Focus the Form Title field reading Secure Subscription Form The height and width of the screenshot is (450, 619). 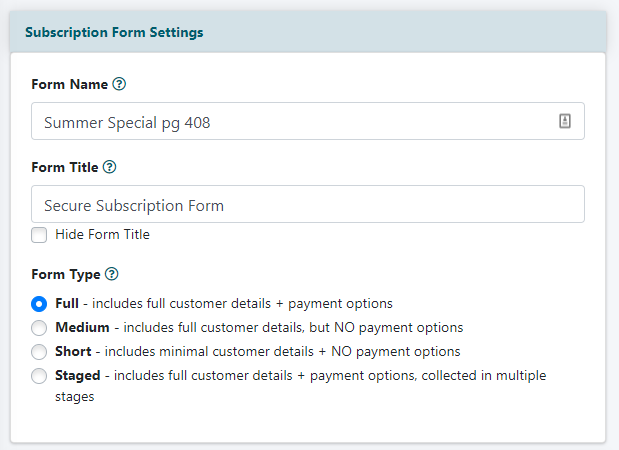click(x=300, y=205)
